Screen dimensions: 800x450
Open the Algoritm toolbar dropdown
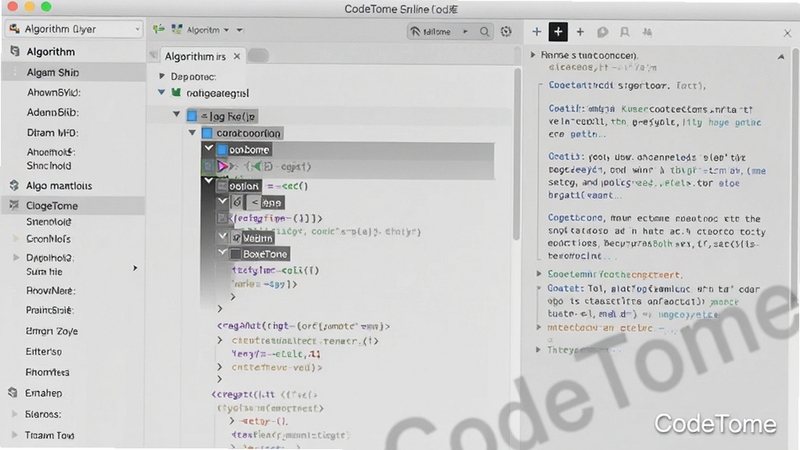pos(207,30)
